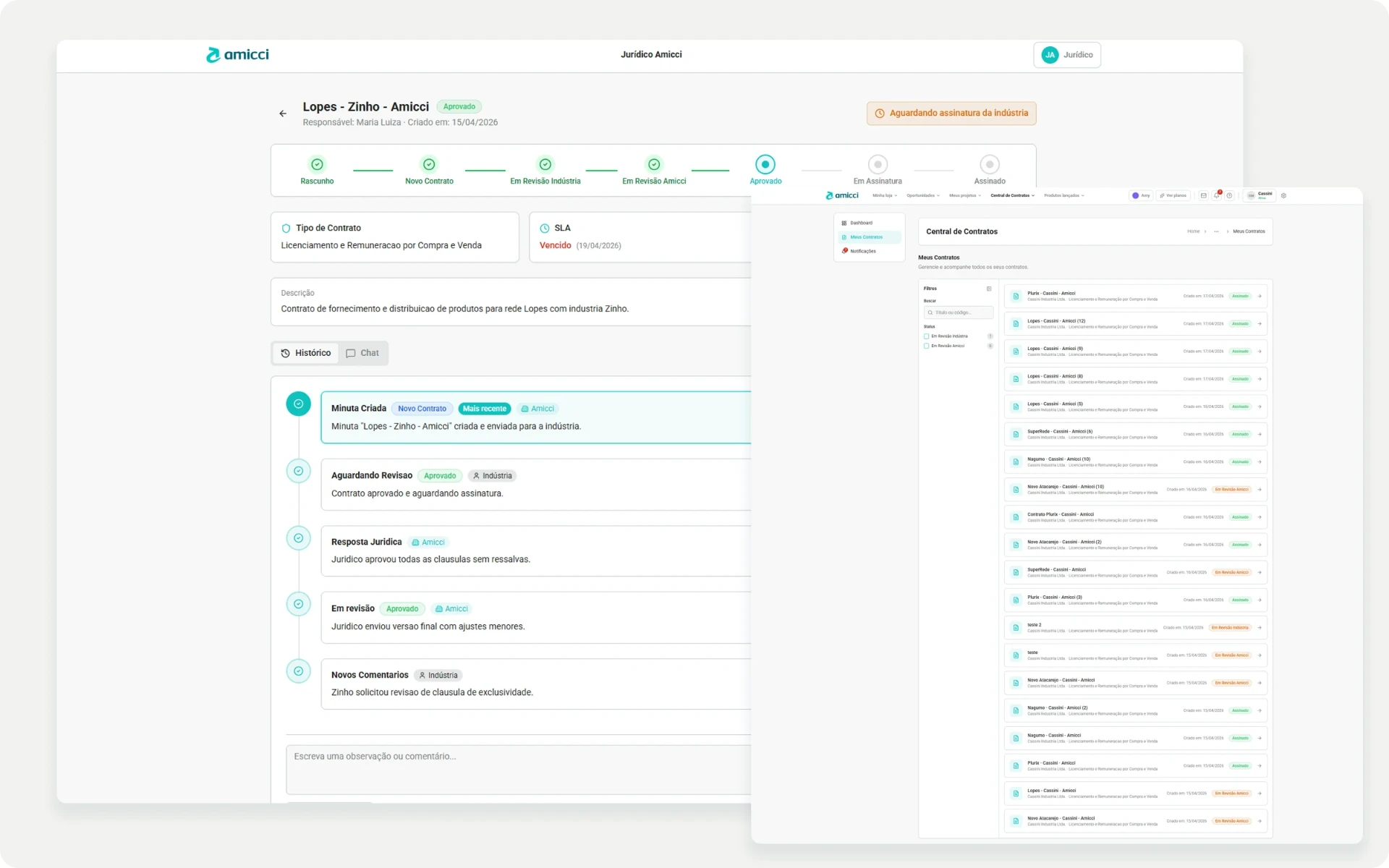1389x868 pixels.
Task: Open the settings gear in Central de Contratos header
Action: 1283,195
